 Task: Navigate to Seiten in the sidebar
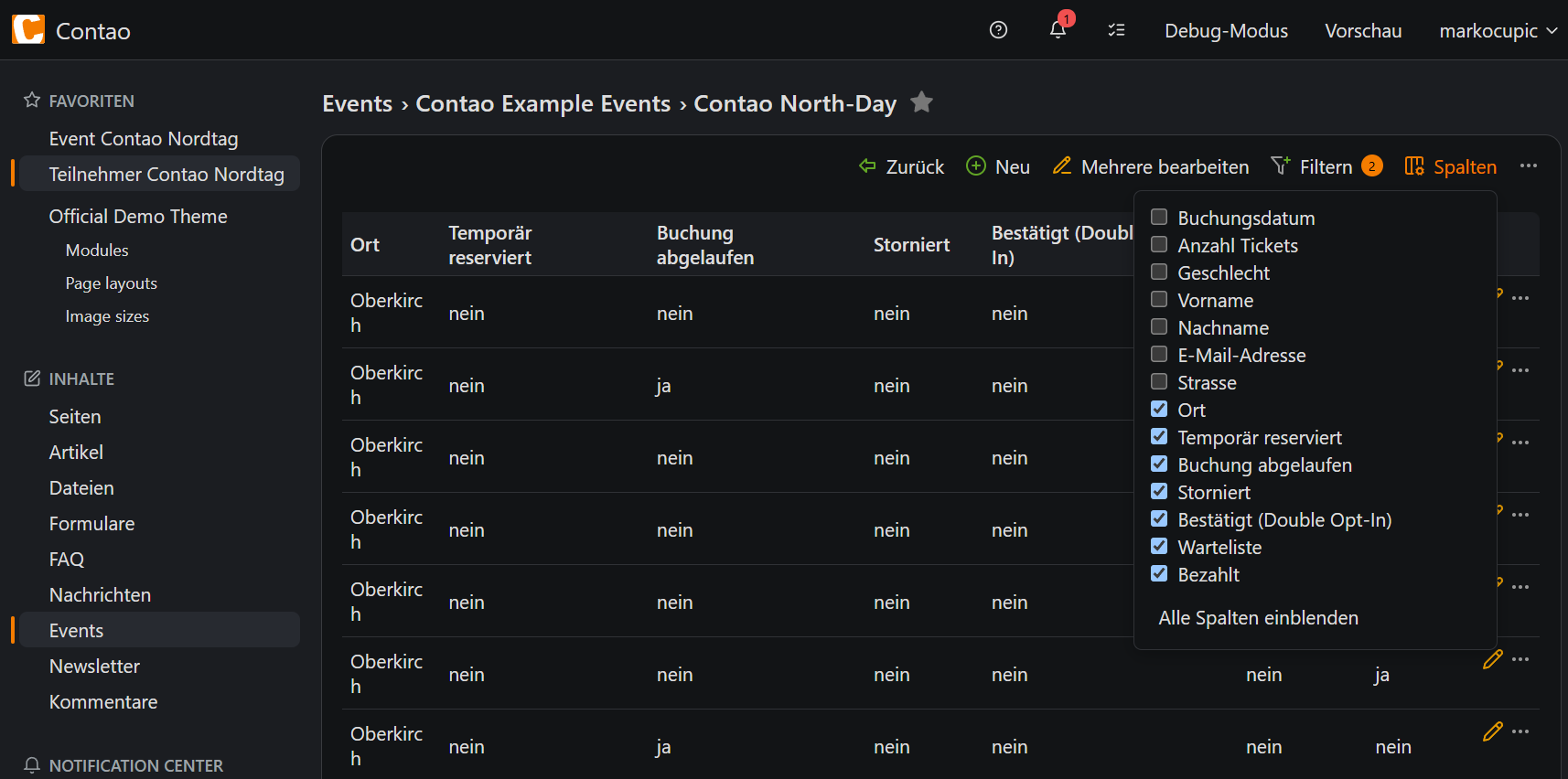point(75,416)
